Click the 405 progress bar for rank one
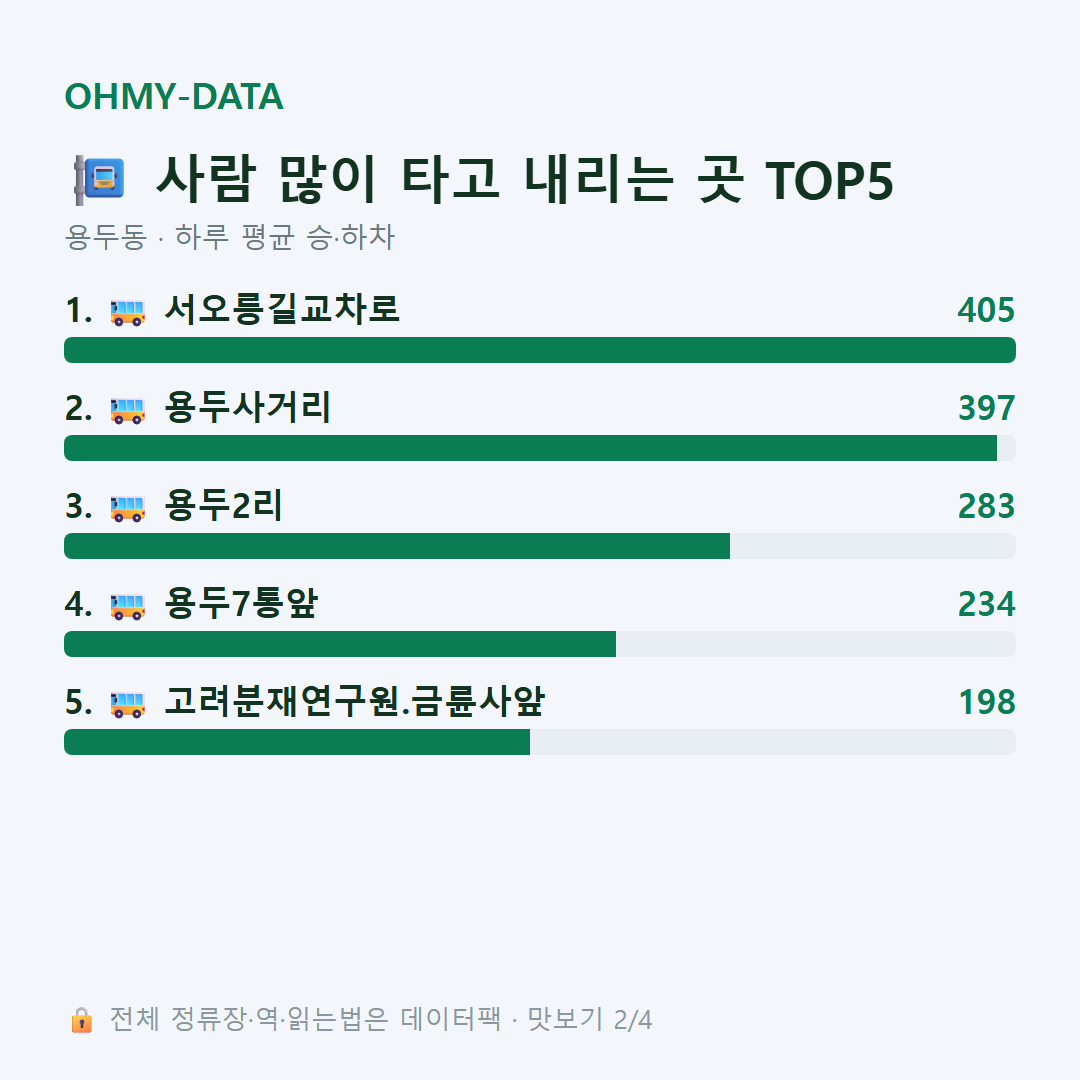 (x=540, y=350)
